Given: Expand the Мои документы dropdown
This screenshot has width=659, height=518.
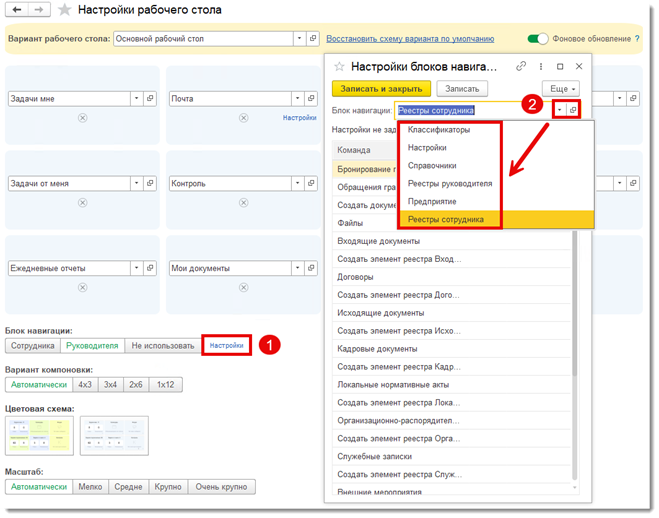Looking at the screenshot, I should (297, 268).
